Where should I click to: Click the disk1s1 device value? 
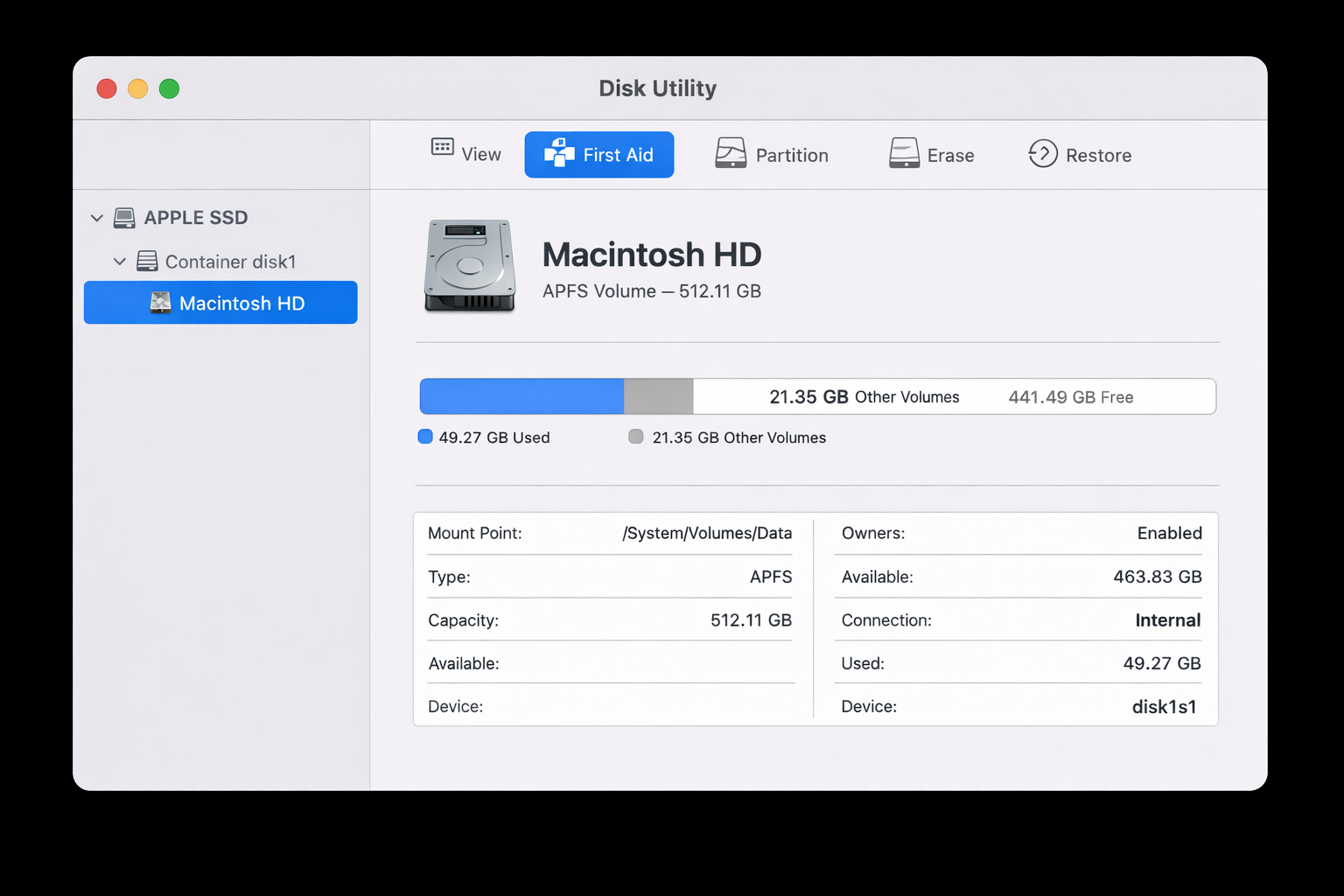pyautogui.click(x=1164, y=707)
